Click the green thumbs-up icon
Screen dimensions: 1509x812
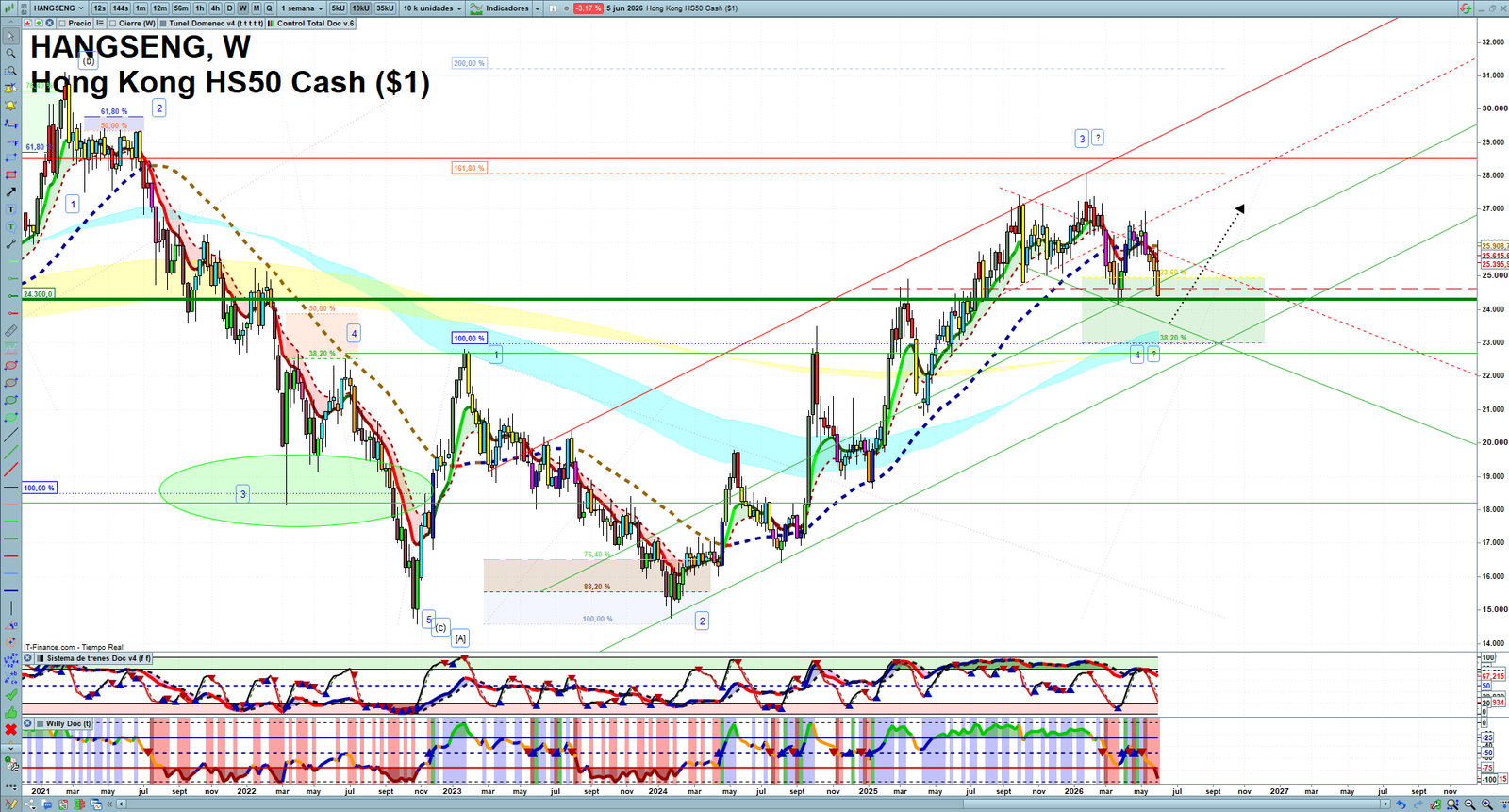pos(11,711)
